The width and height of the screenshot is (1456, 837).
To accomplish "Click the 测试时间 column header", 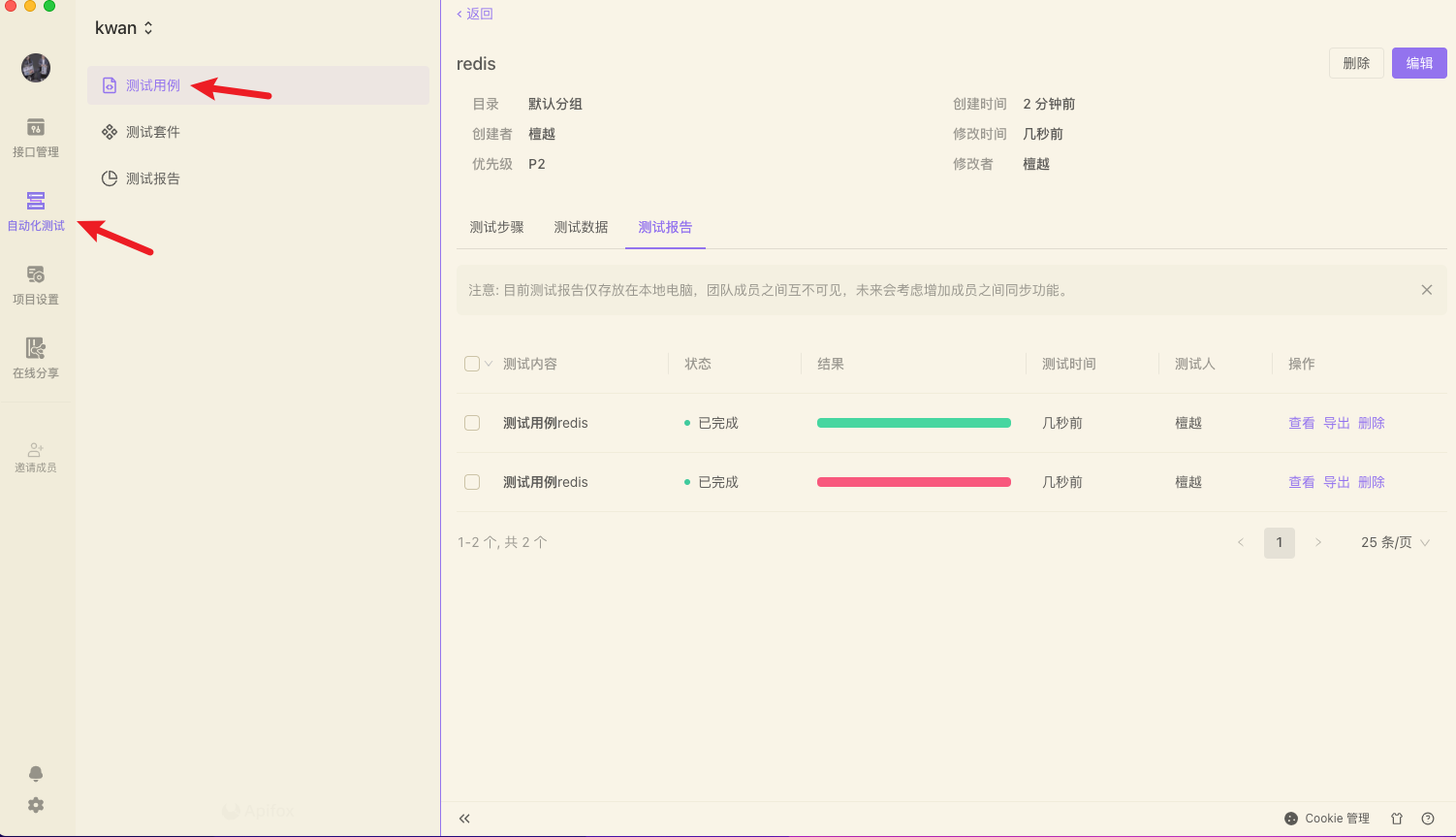I will pyautogui.click(x=1068, y=364).
